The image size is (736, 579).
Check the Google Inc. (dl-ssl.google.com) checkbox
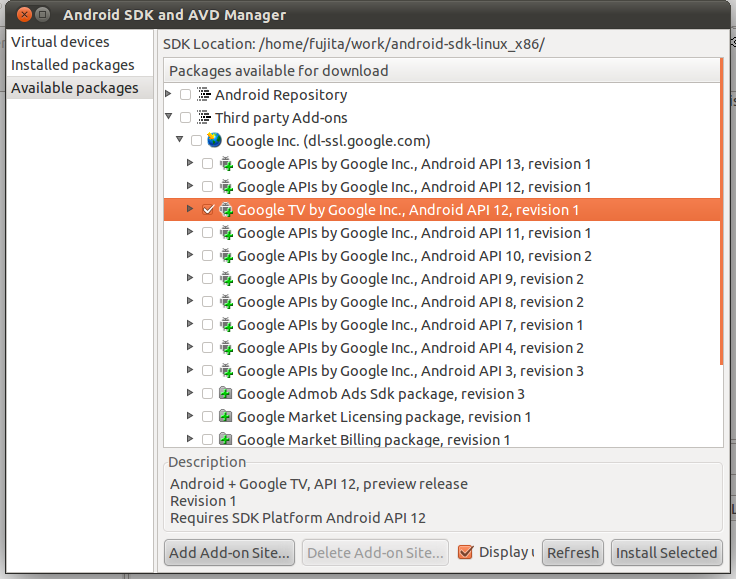[x=197, y=140]
